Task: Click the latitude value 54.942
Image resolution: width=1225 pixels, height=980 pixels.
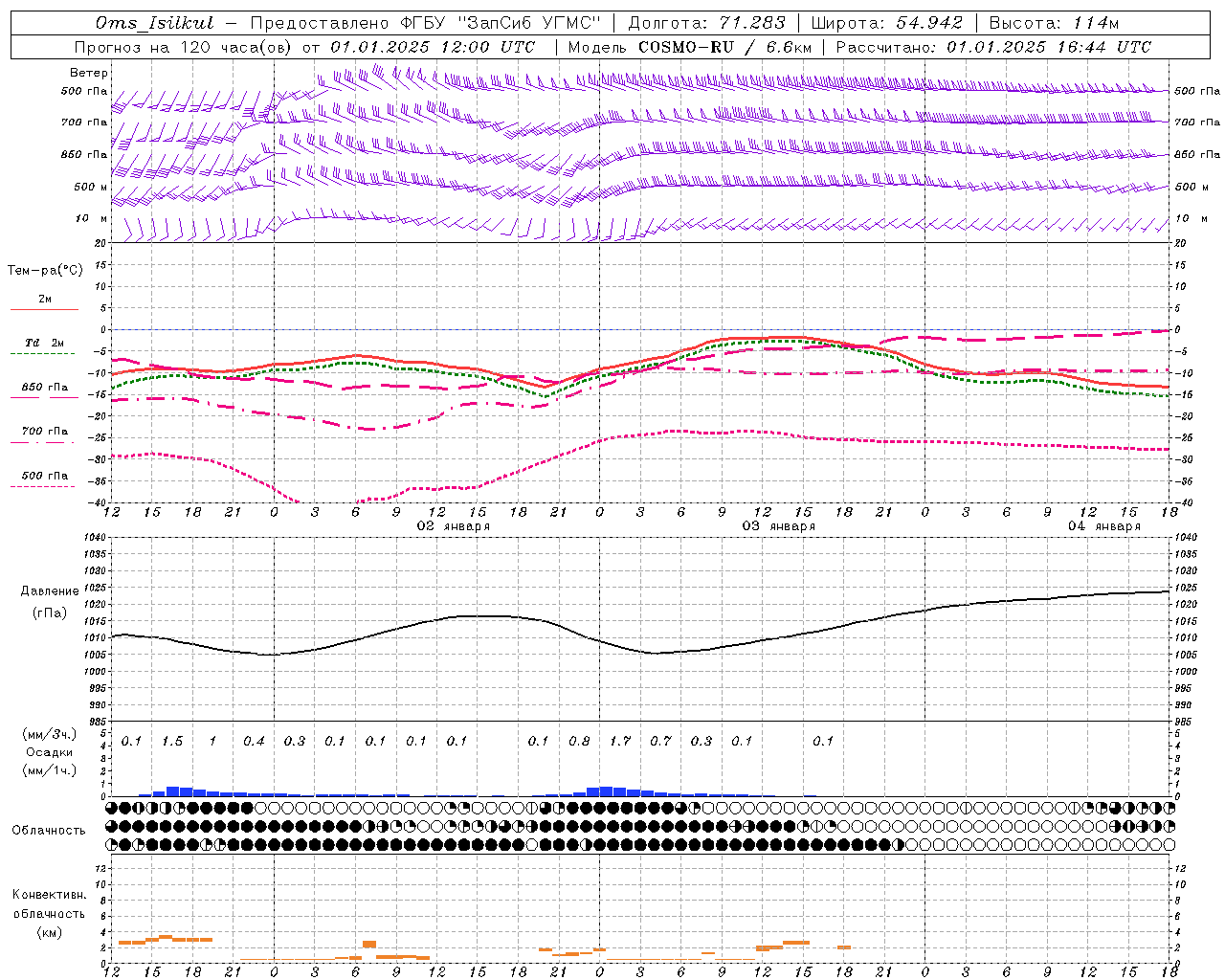Action: [x=929, y=23]
